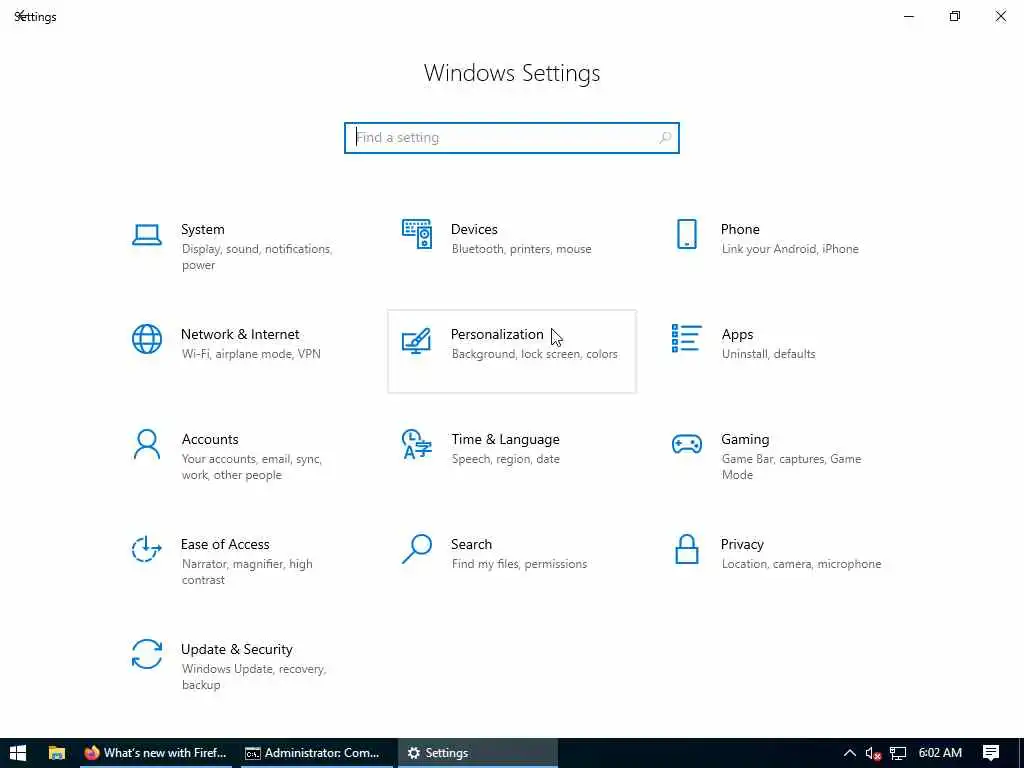Click 'Narrator, magnifier, high contrast' text
This screenshot has width=1024, height=768.
coord(247,571)
